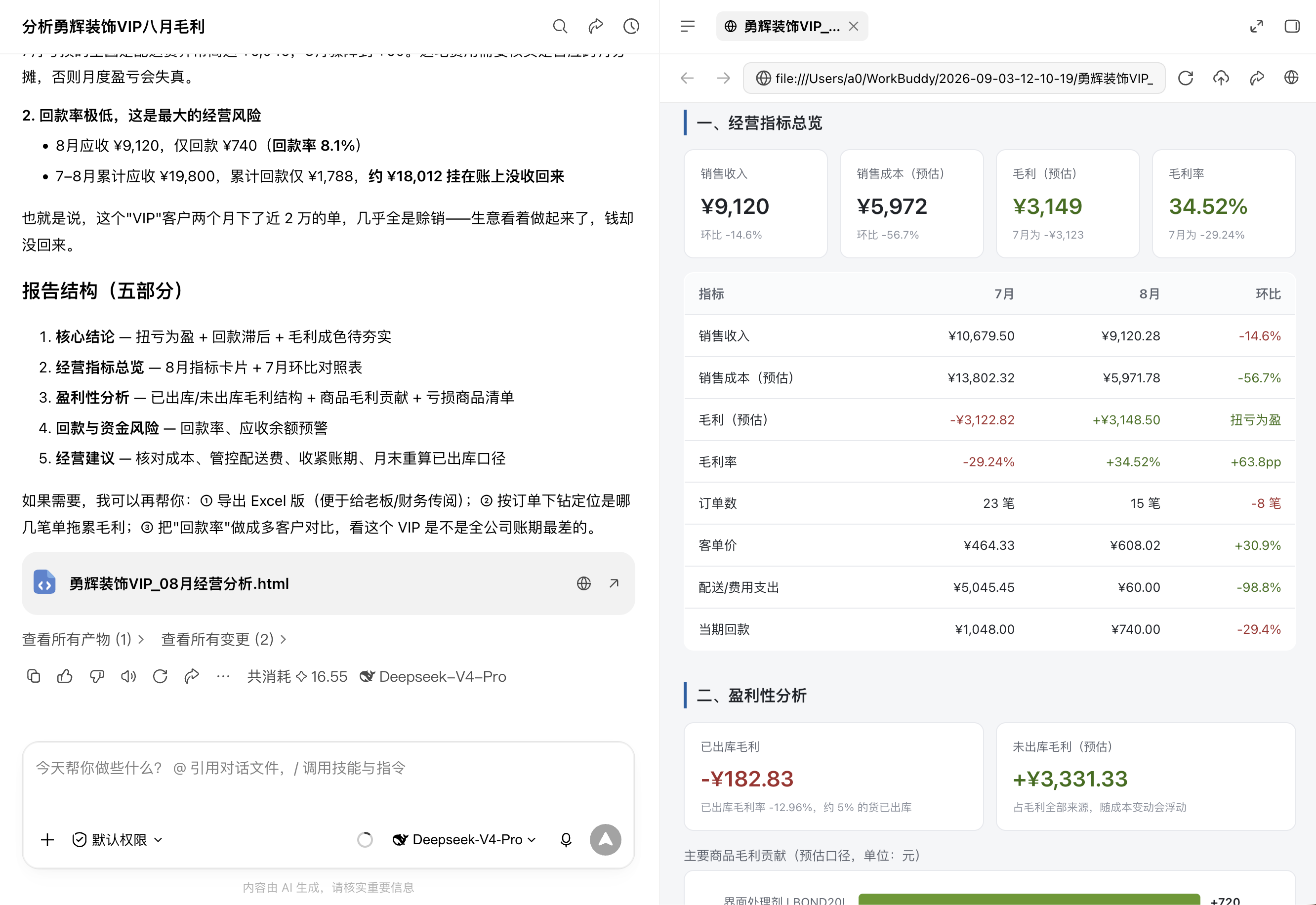The height and width of the screenshot is (905, 1316).
Task: Add attachment with plus button
Action: (x=47, y=840)
